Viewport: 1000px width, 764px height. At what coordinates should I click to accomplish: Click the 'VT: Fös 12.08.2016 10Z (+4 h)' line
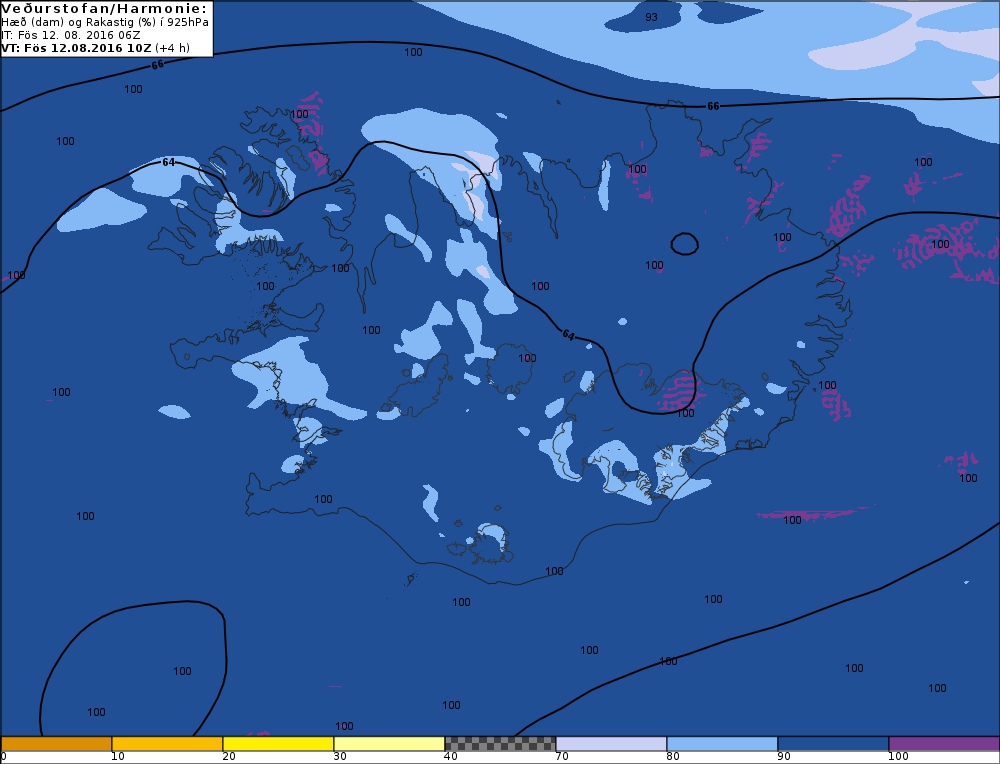click(x=96, y=48)
